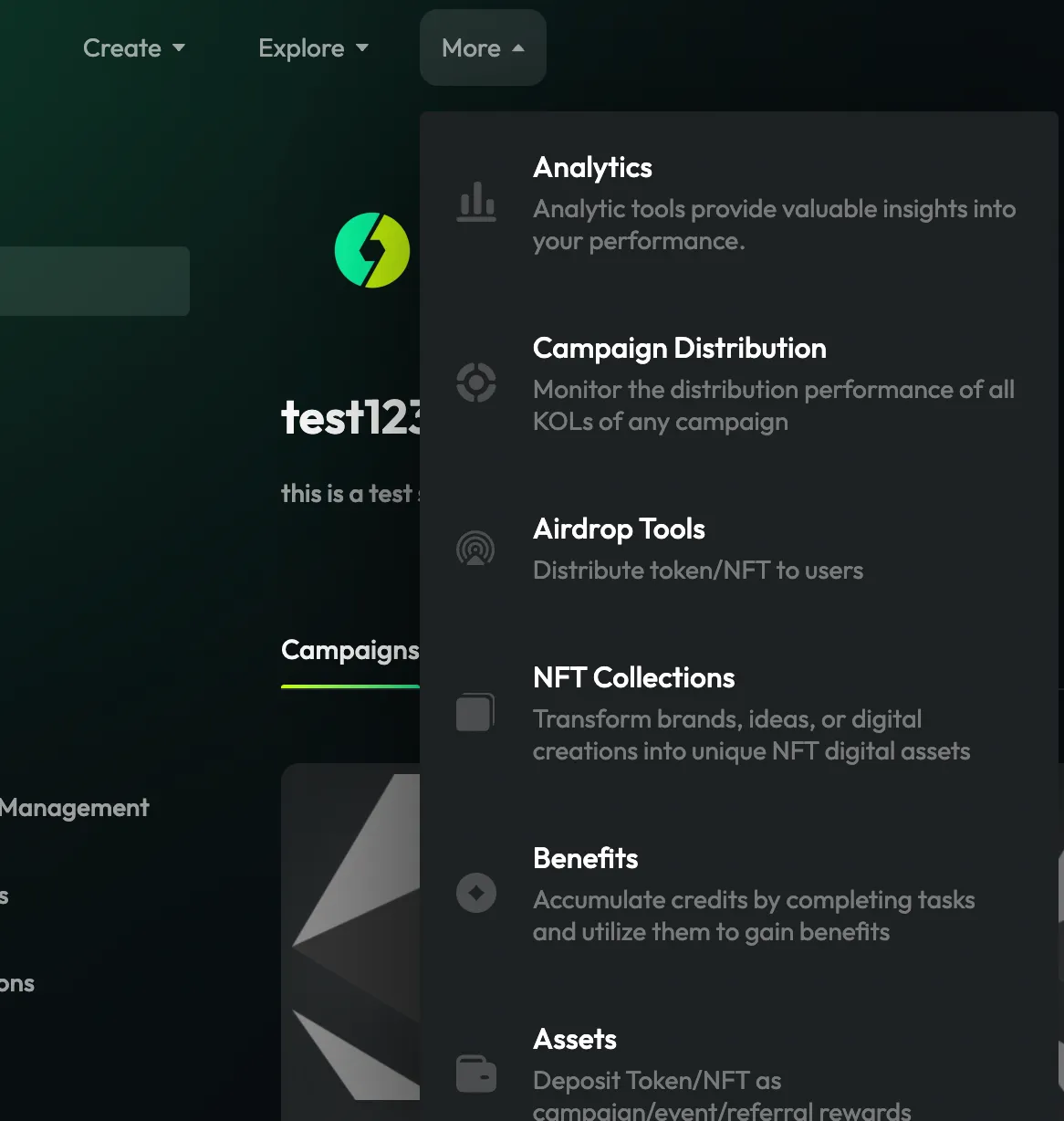Screen dimensions: 1064x1121
Task: Click the Management sidebar link
Action: tap(75, 808)
